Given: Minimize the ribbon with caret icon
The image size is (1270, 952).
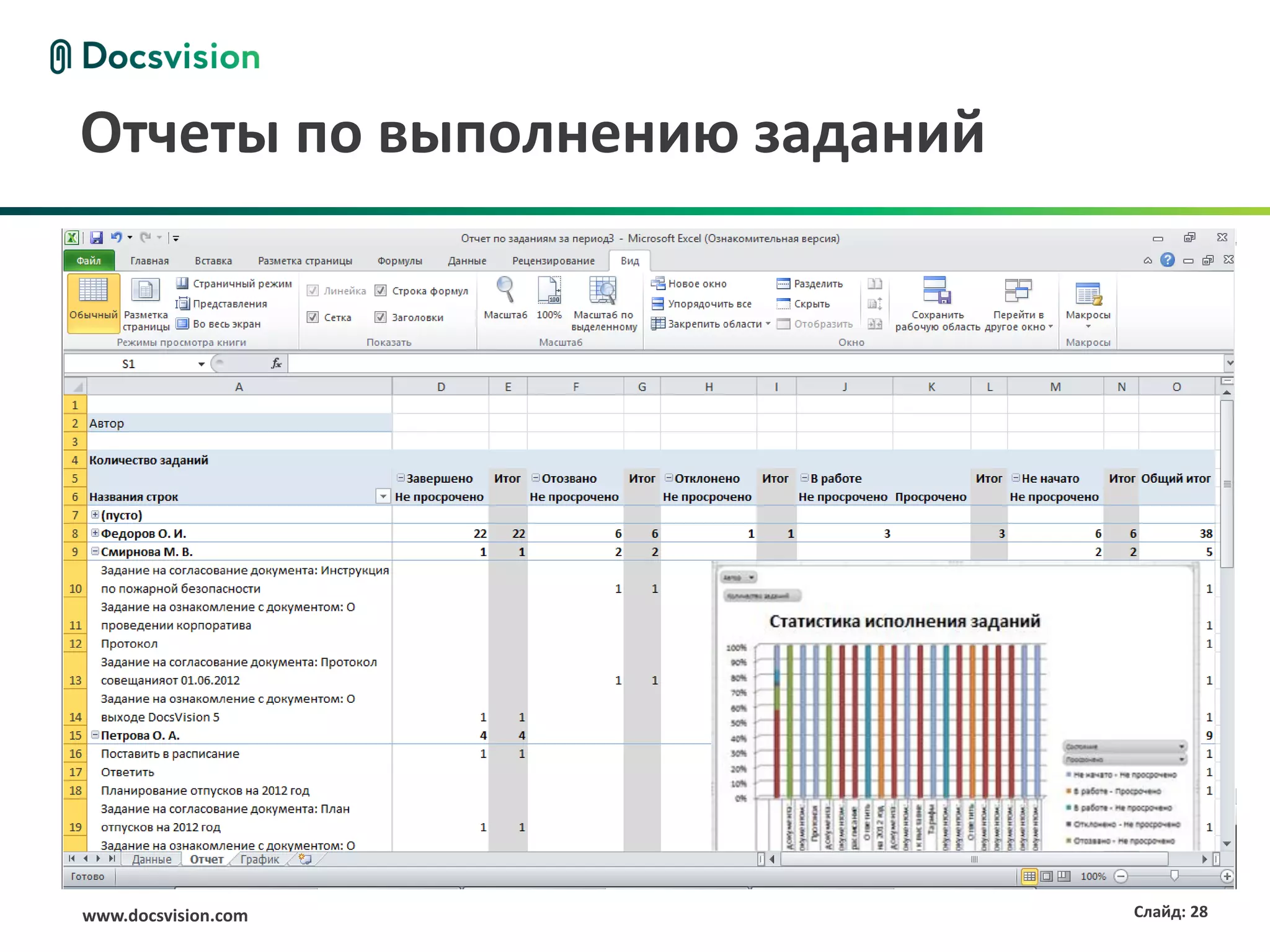Looking at the screenshot, I should (x=1148, y=260).
